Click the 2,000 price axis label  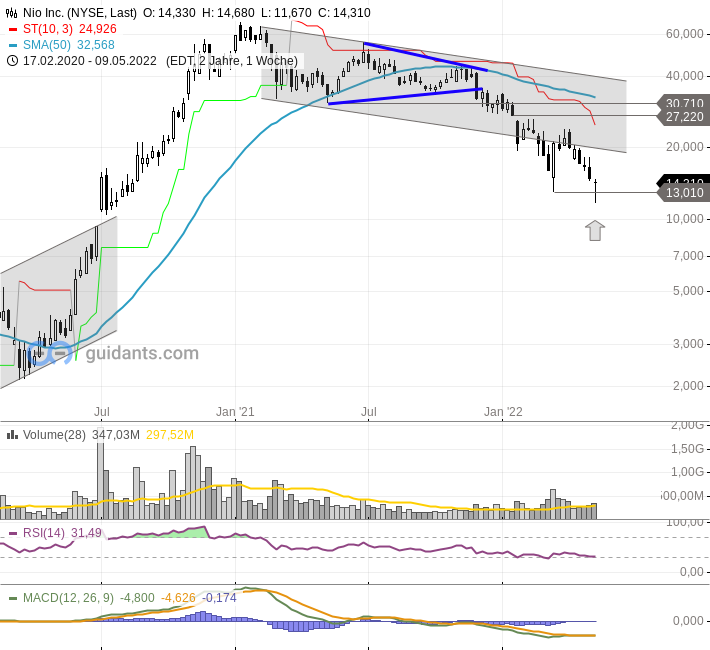688,386
